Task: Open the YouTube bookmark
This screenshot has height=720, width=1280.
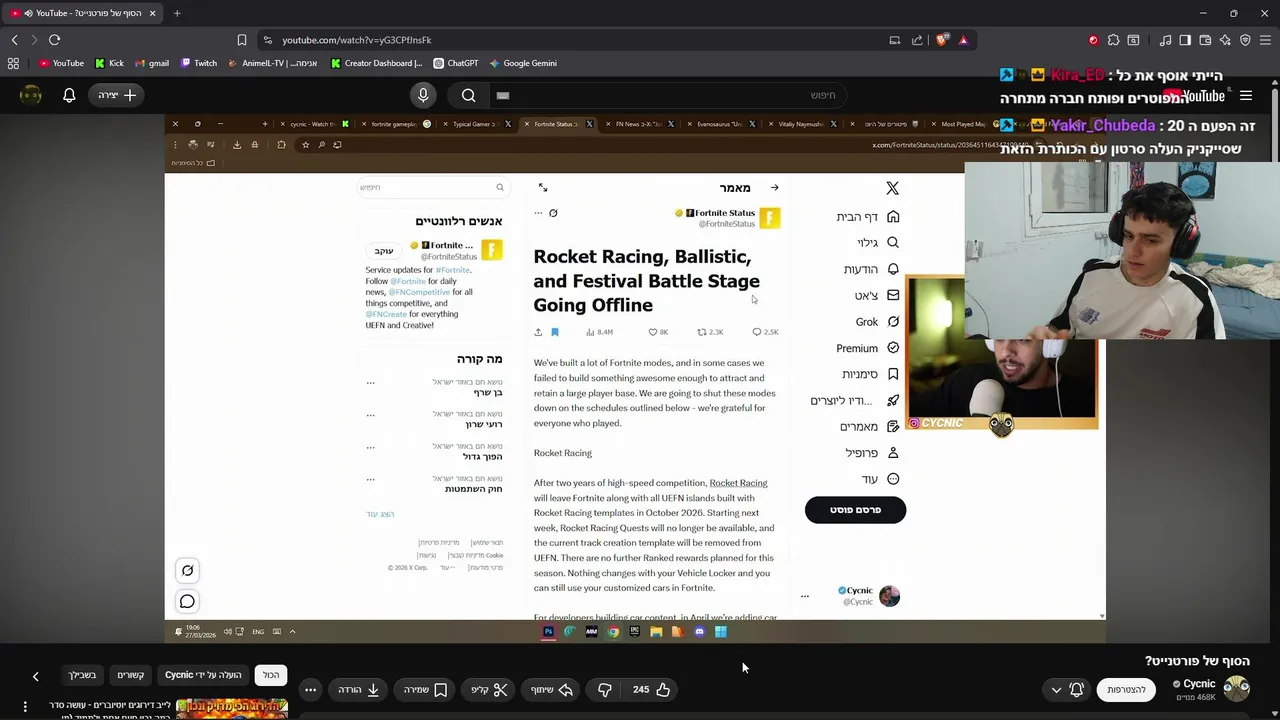Action: (x=61, y=63)
